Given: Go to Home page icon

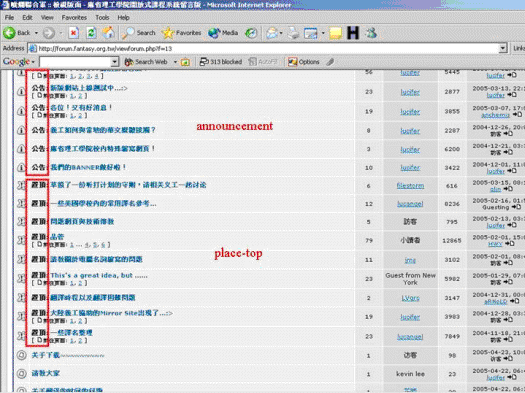Looking at the screenshot, I should 108,33.
